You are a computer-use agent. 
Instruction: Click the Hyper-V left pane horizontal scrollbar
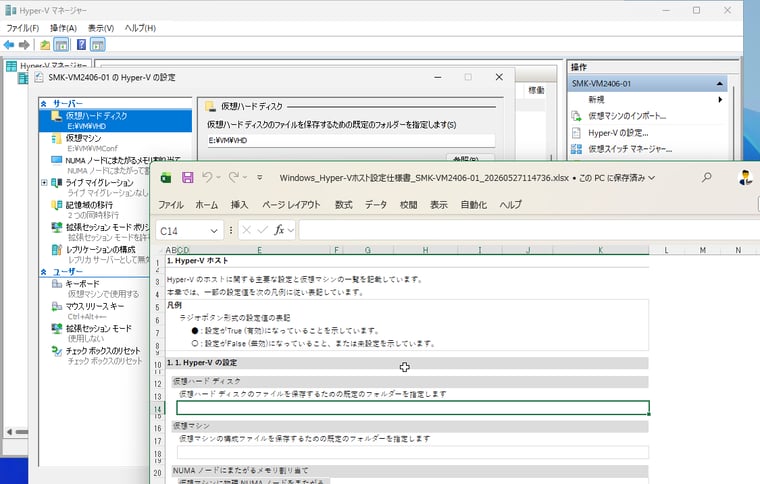[16, 432]
